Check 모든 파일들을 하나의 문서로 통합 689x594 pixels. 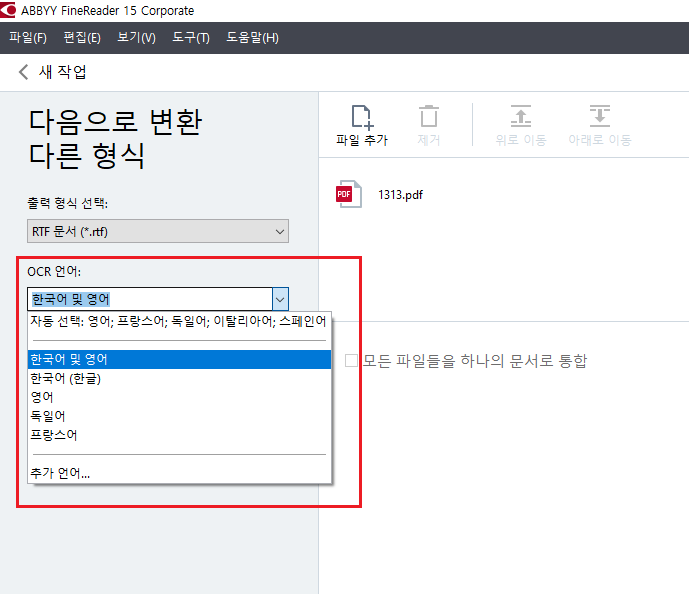pyautogui.click(x=351, y=361)
